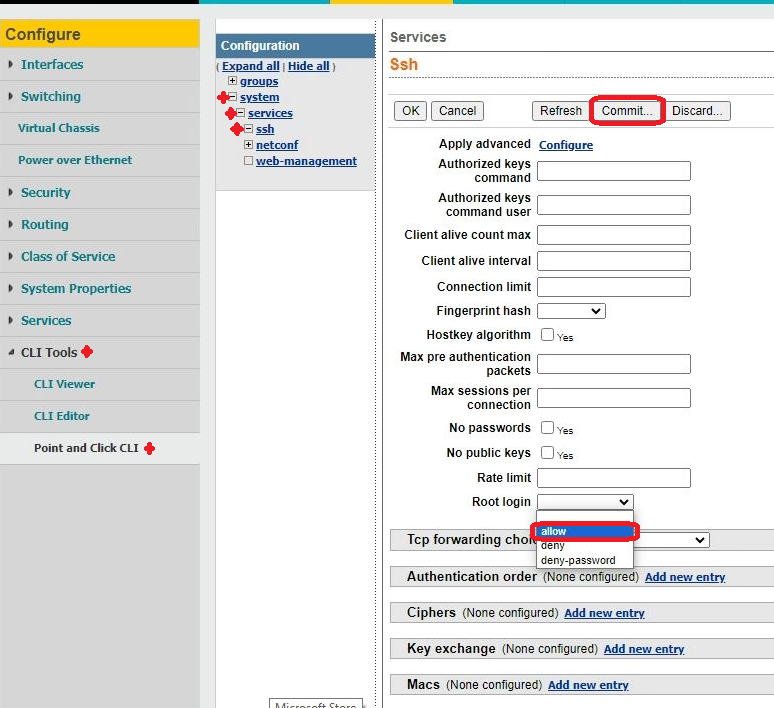Check the No public keys checkbox

pos(547,453)
